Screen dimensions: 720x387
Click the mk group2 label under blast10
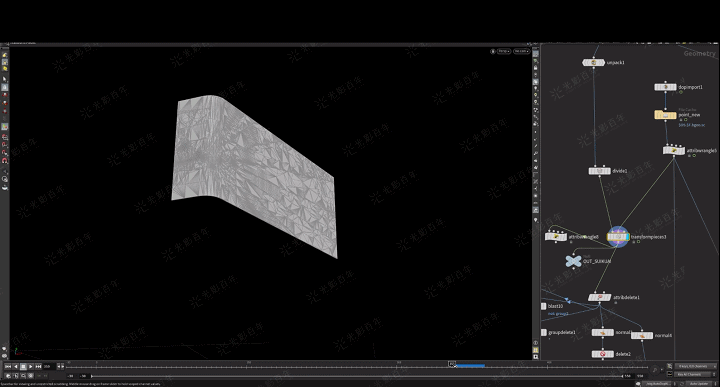558,314
